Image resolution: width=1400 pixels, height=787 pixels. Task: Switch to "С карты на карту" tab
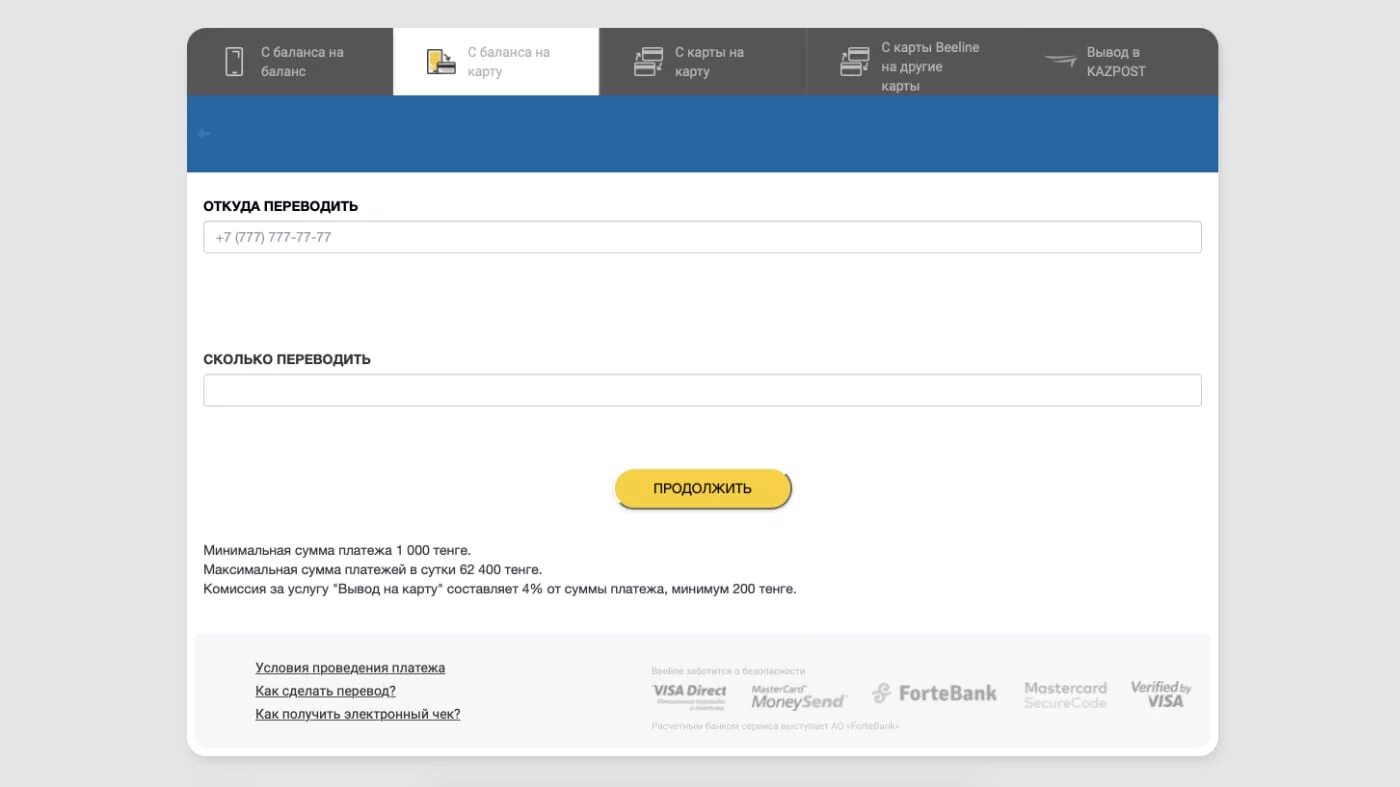coord(703,62)
